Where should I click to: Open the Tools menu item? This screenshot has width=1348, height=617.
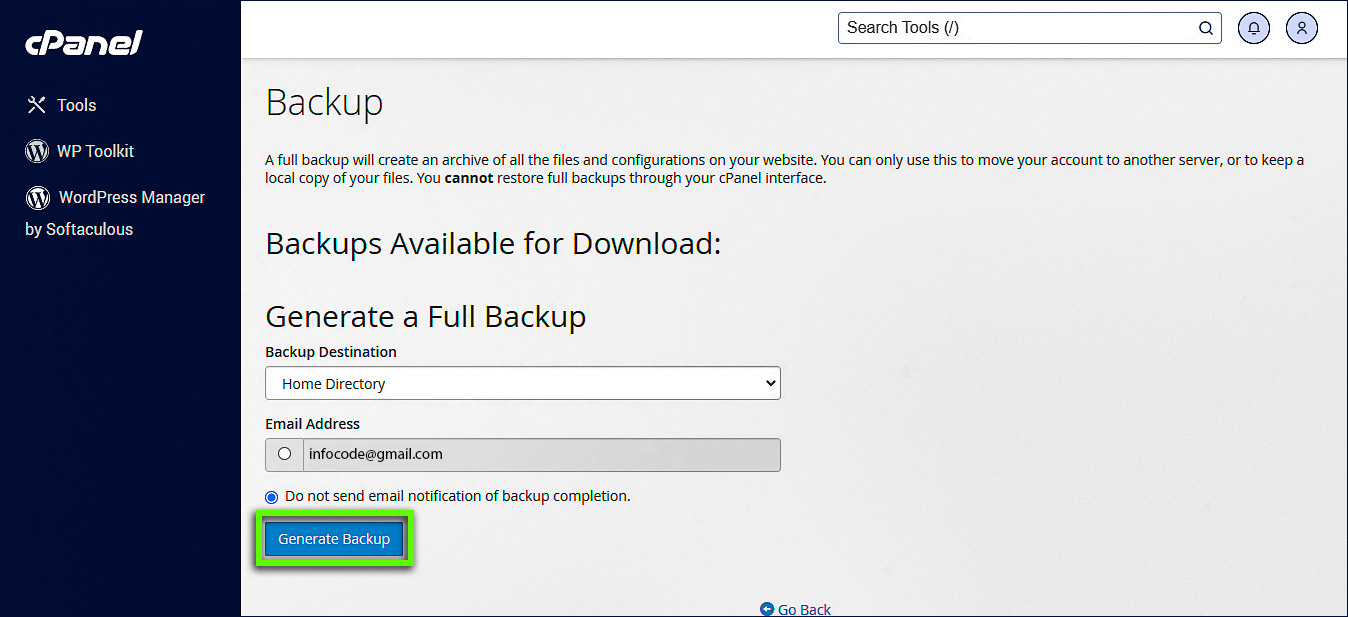[76, 105]
